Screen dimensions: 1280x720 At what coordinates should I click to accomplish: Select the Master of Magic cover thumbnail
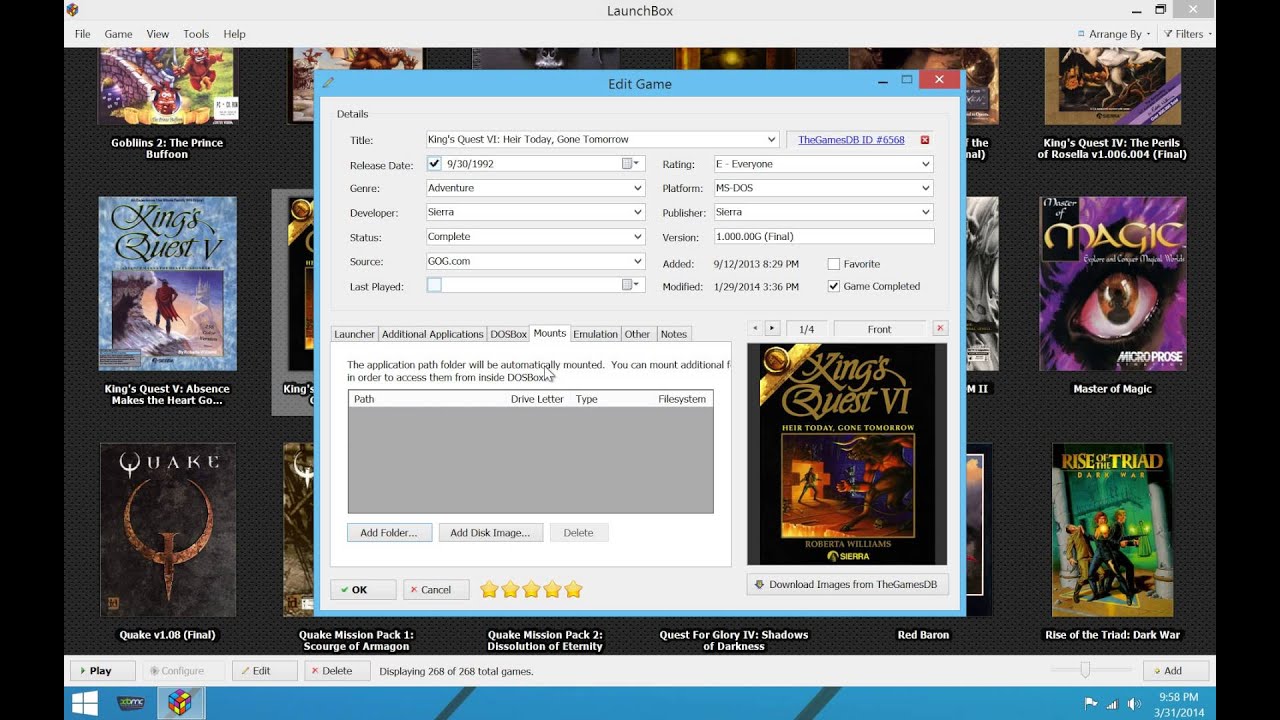point(1112,284)
